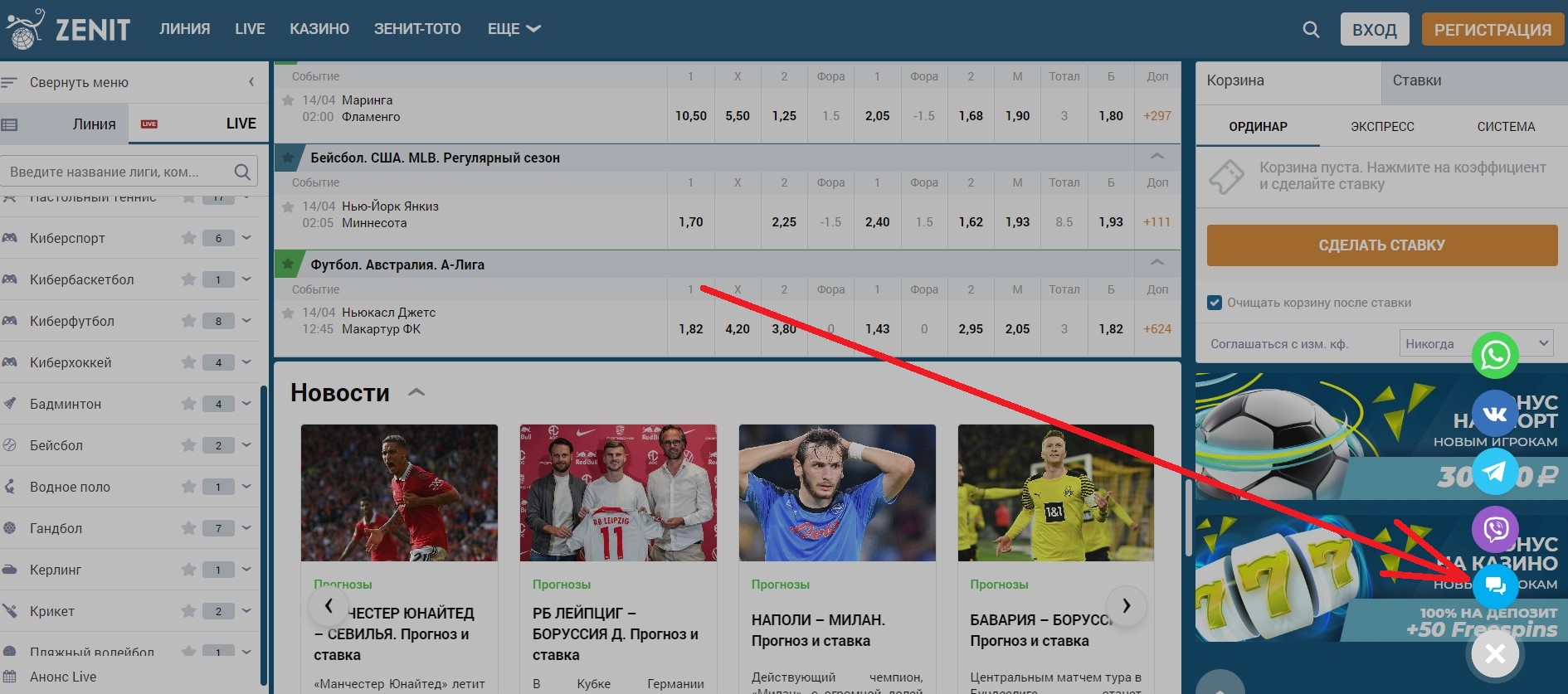This screenshot has height=694, width=1568.
Task: Click the Zenit logo
Action: [x=68, y=29]
